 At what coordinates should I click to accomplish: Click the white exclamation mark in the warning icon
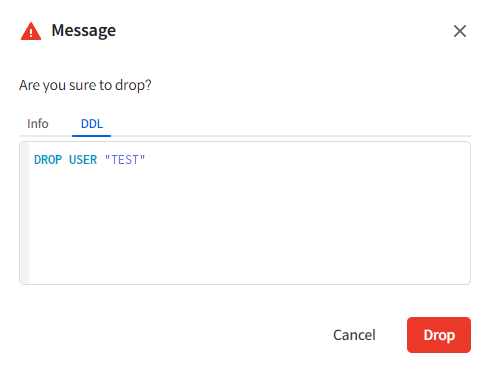pos(31,33)
